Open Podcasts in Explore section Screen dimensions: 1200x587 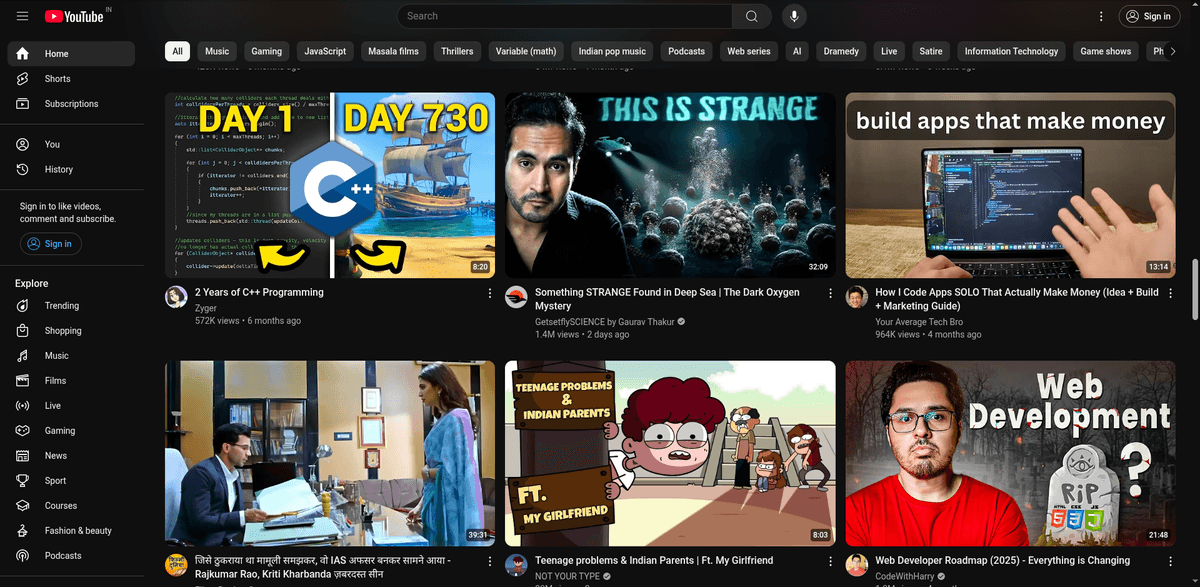click(x=63, y=556)
